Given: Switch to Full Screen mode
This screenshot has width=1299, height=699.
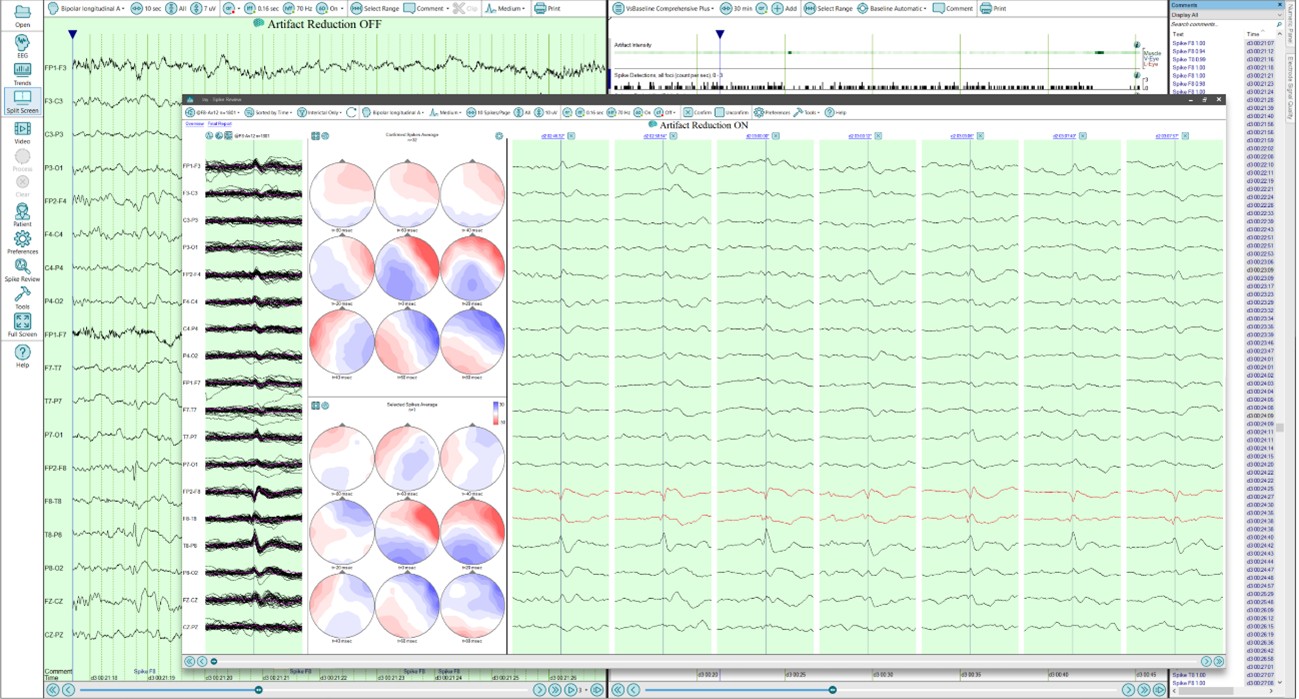Looking at the screenshot, I should (x=22, y=325).
